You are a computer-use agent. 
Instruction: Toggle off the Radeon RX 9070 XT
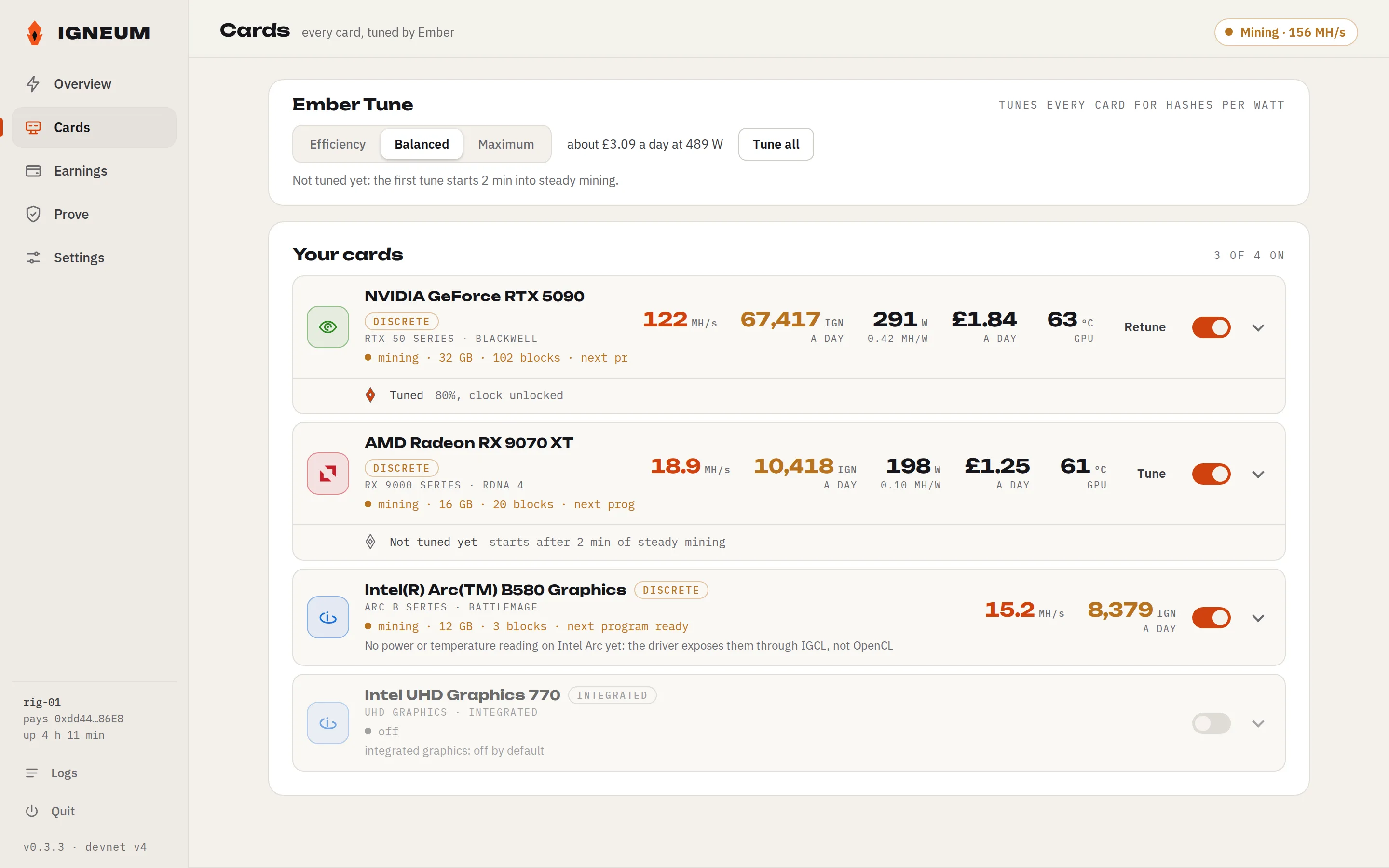point(1211,474)
